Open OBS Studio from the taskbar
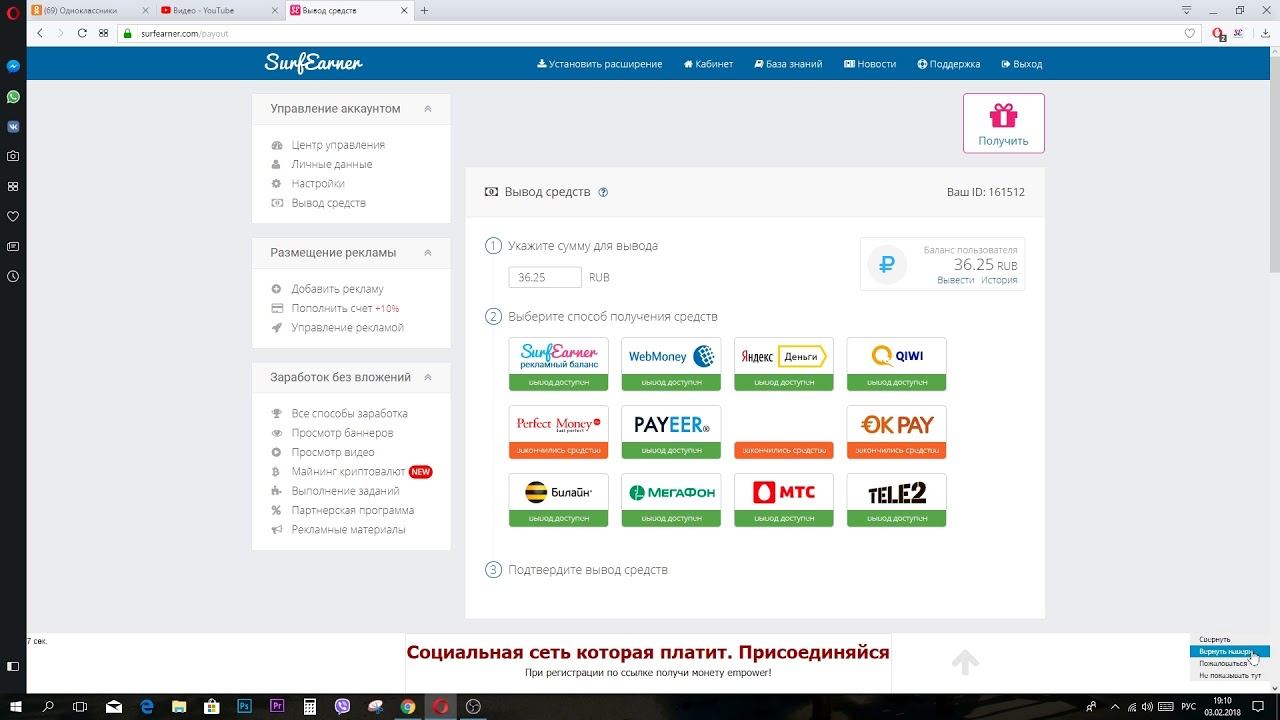1280x720 pixels. tap(474, 706)
